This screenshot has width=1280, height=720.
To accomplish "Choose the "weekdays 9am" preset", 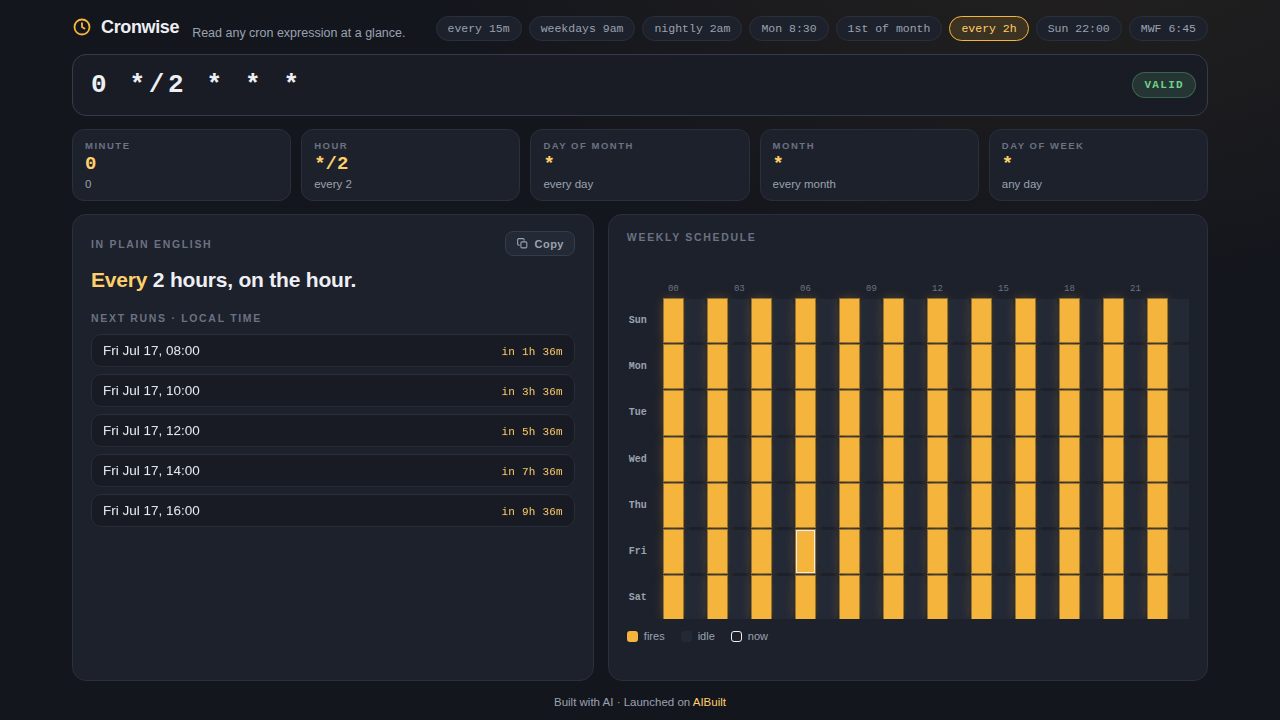I will [x=582, y=28].
